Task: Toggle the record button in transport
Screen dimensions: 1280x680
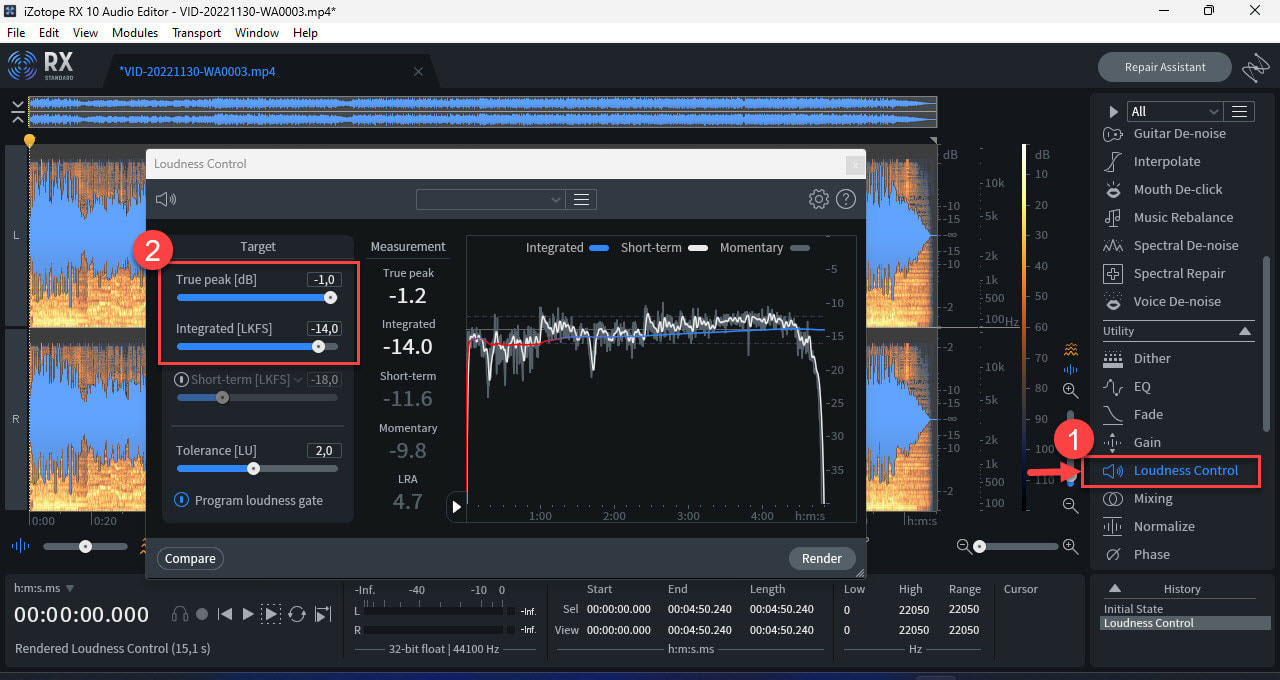Action: tap(202, 614)
